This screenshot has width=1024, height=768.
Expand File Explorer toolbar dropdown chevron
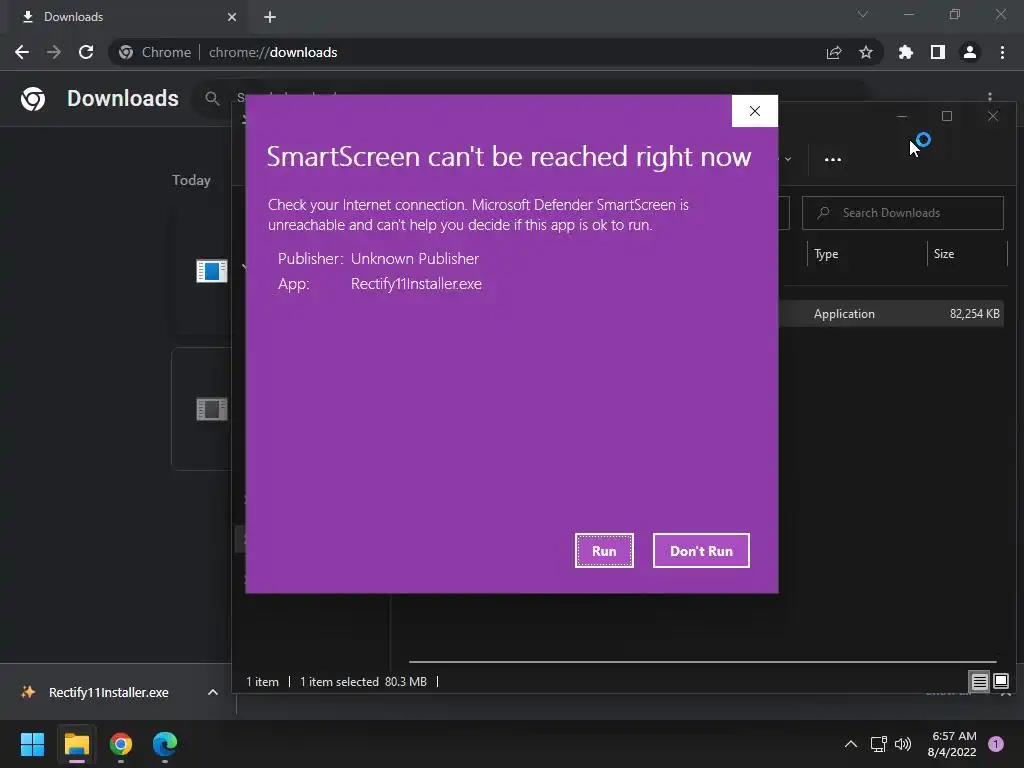point(788,159)
